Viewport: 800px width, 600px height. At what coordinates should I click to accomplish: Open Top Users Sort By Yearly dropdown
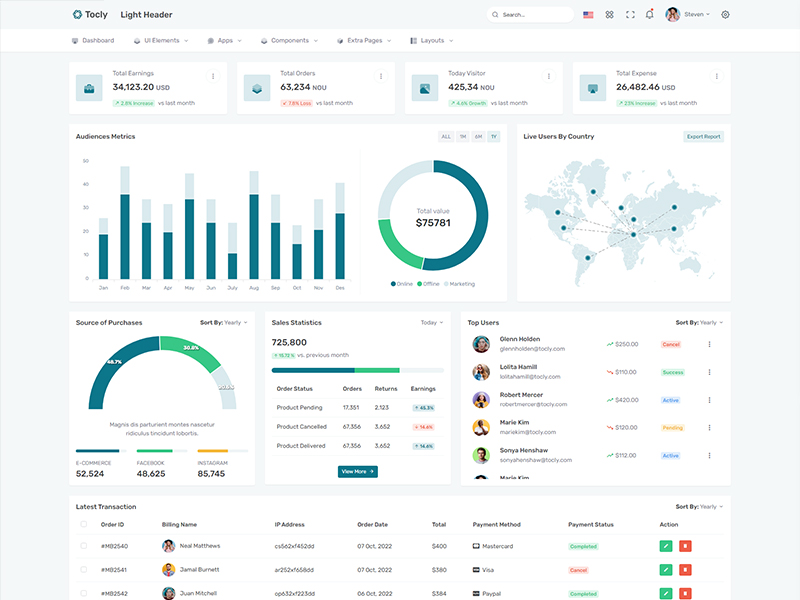point(699,322)
